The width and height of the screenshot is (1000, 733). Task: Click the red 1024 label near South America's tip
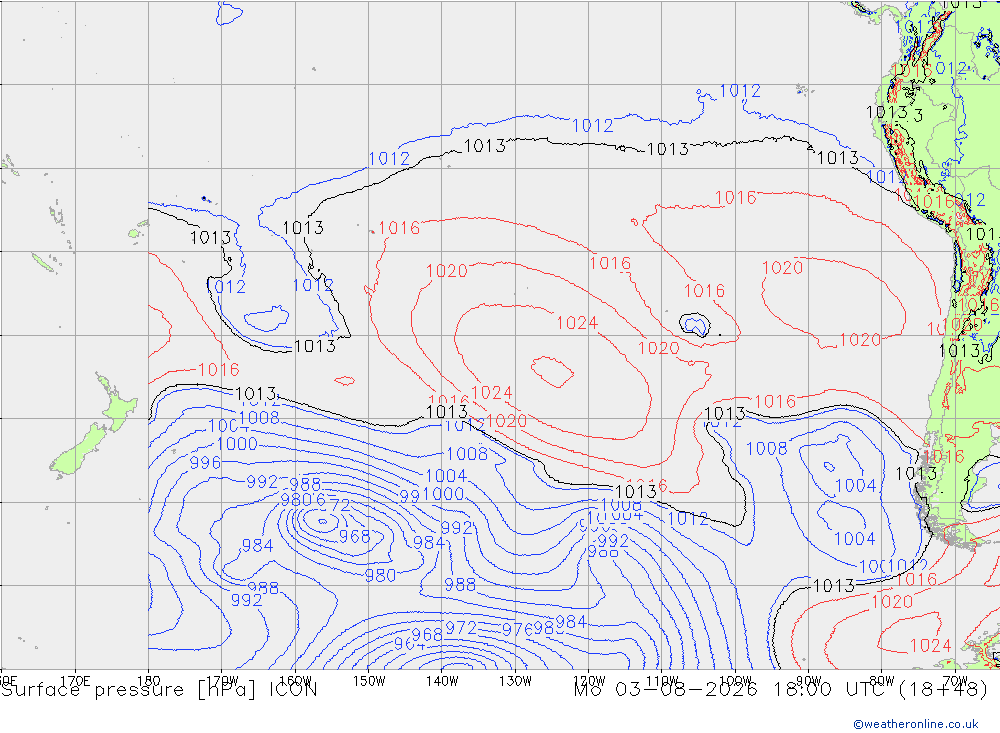930,646
